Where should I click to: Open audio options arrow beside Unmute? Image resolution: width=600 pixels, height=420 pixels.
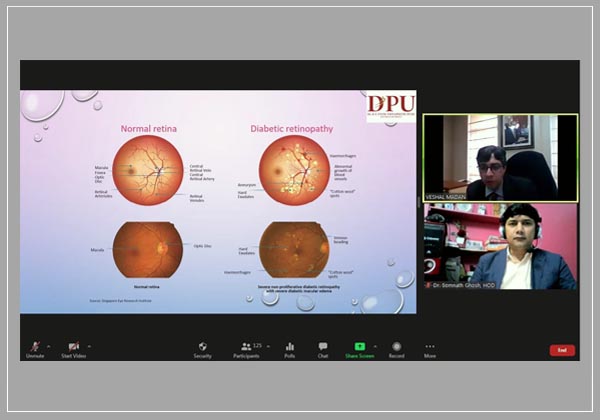tap(48, 346)
